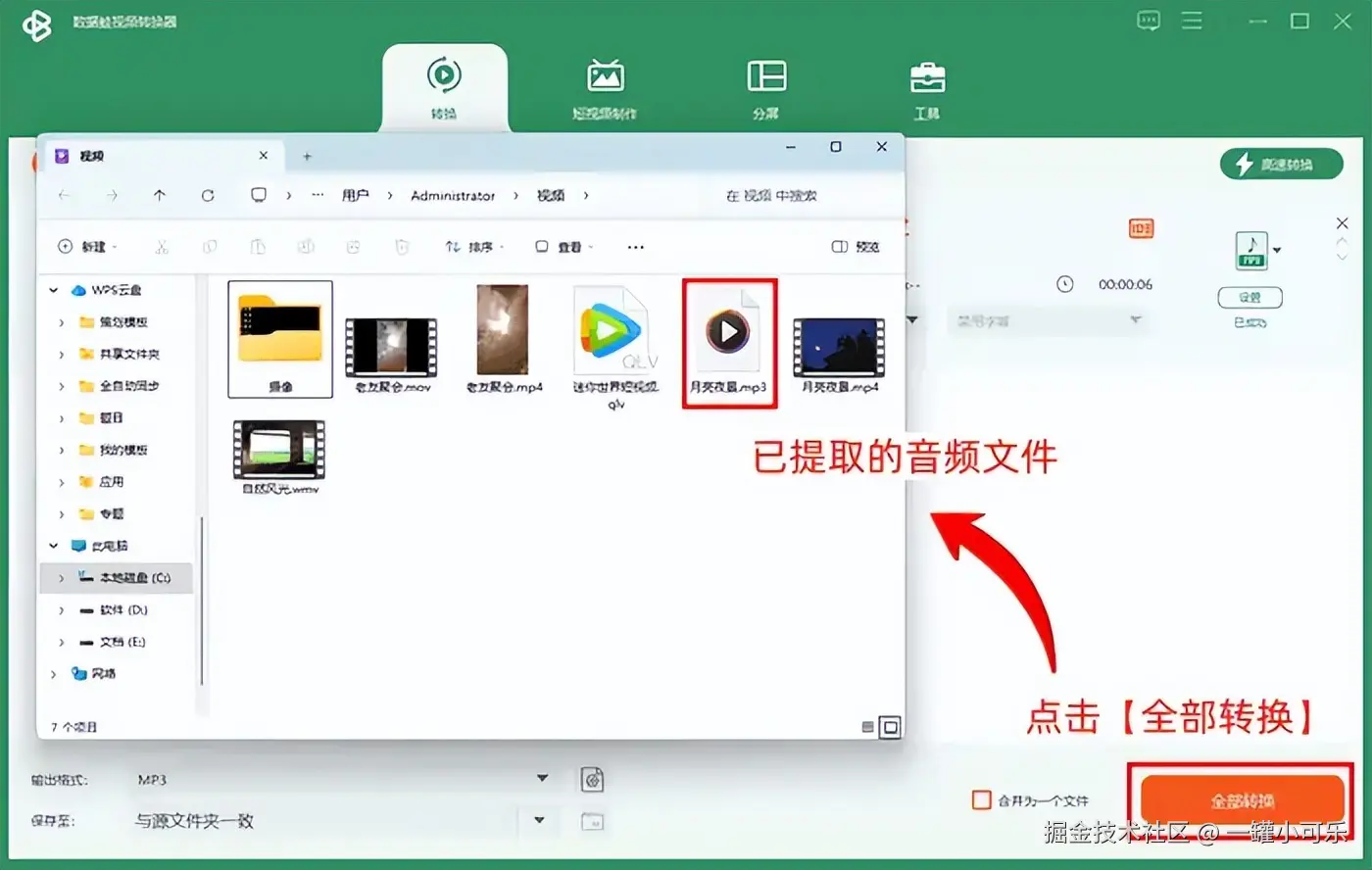This screenshot has width=1372, height=870.
Task: Click the Delete trash icon in Explorer toolbar
Action: 402,247
